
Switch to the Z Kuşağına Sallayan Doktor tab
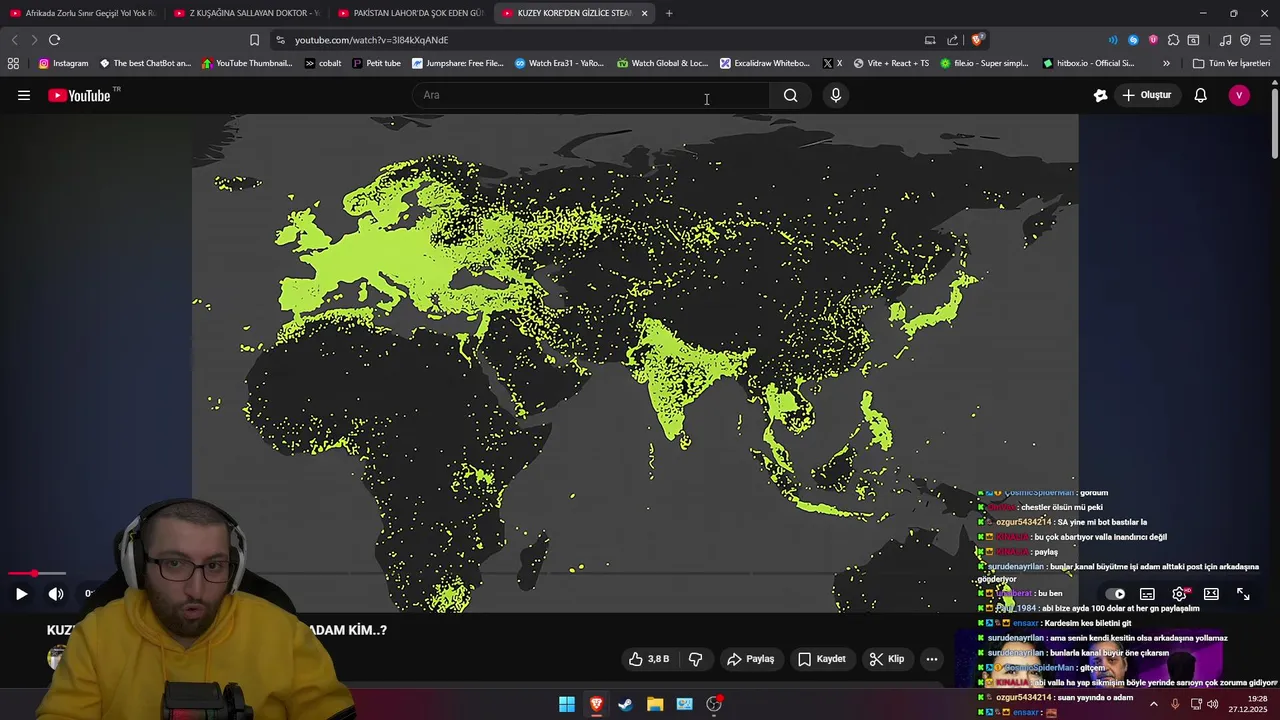click(x=247, y=13)
